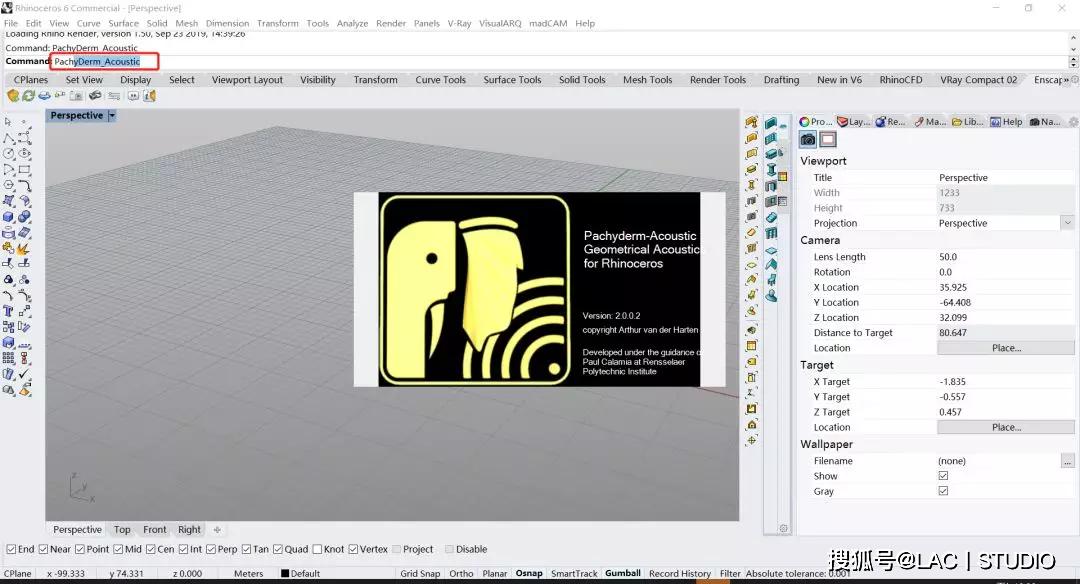The image size is (1080, 584).
Task: Click the Text object tool icon
Action: tap(8, 311)
